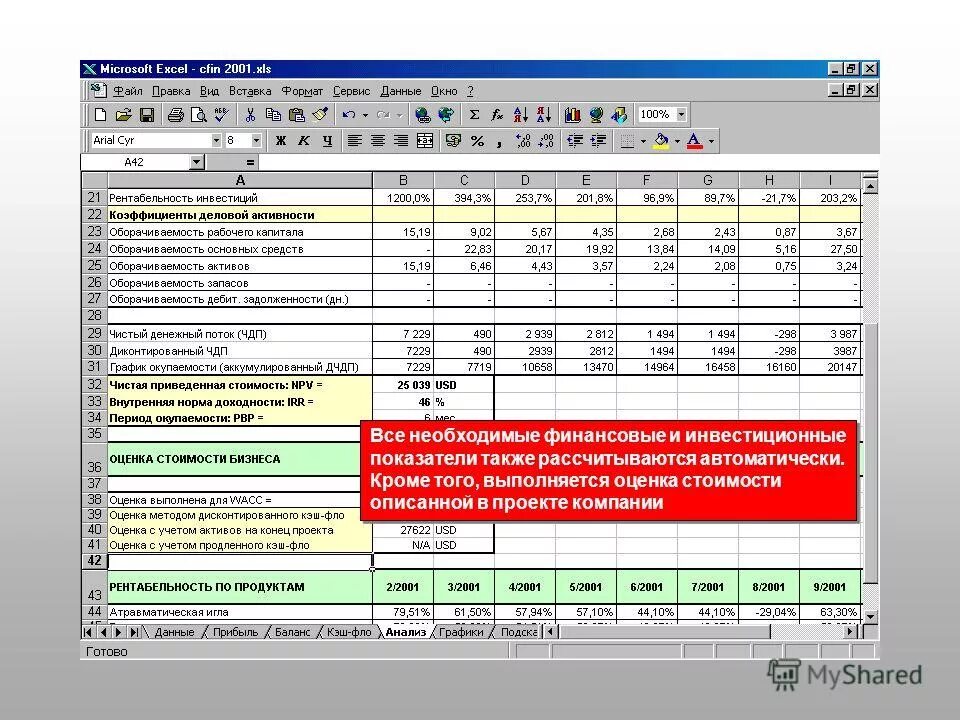The height and width of the screenshot is (720, 960).
Task: Open the Paste Function fx wizard
Action: click(497, 114)
